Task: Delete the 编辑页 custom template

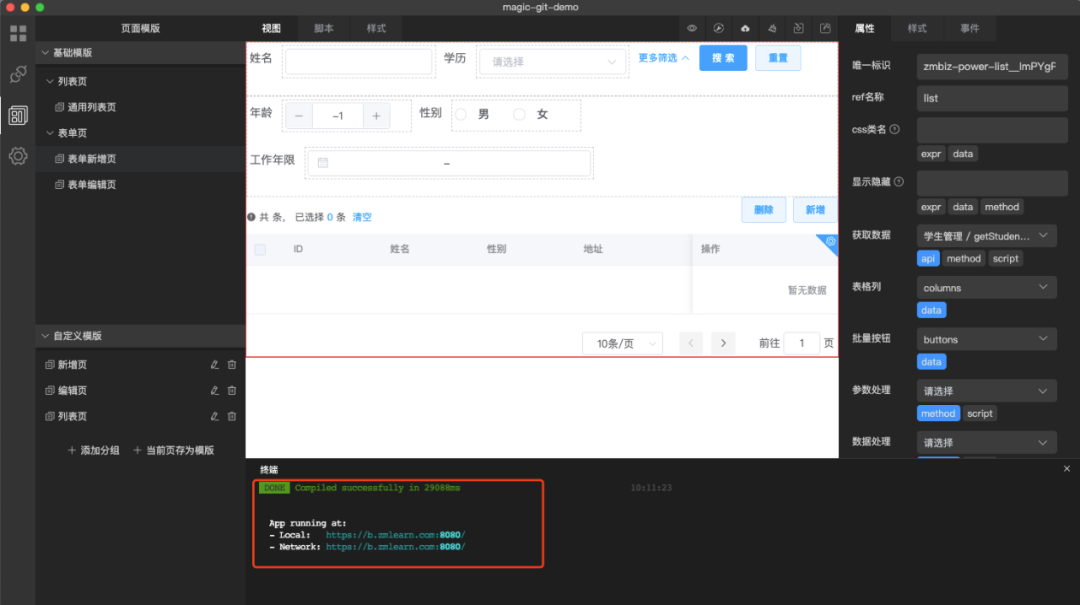Action: [232, 391]
